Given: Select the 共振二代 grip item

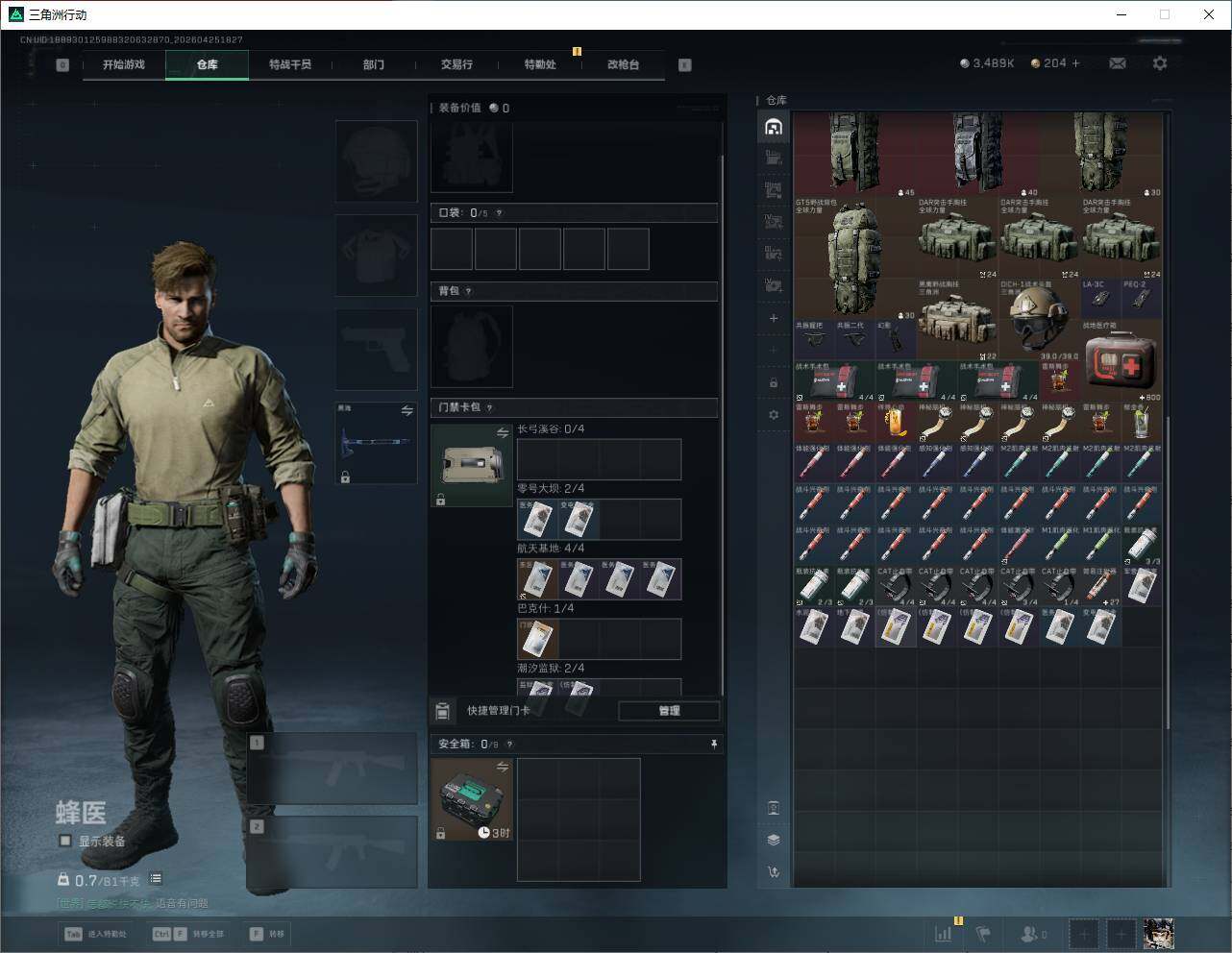Looking at the screenshot, I should tap(854, 340).
